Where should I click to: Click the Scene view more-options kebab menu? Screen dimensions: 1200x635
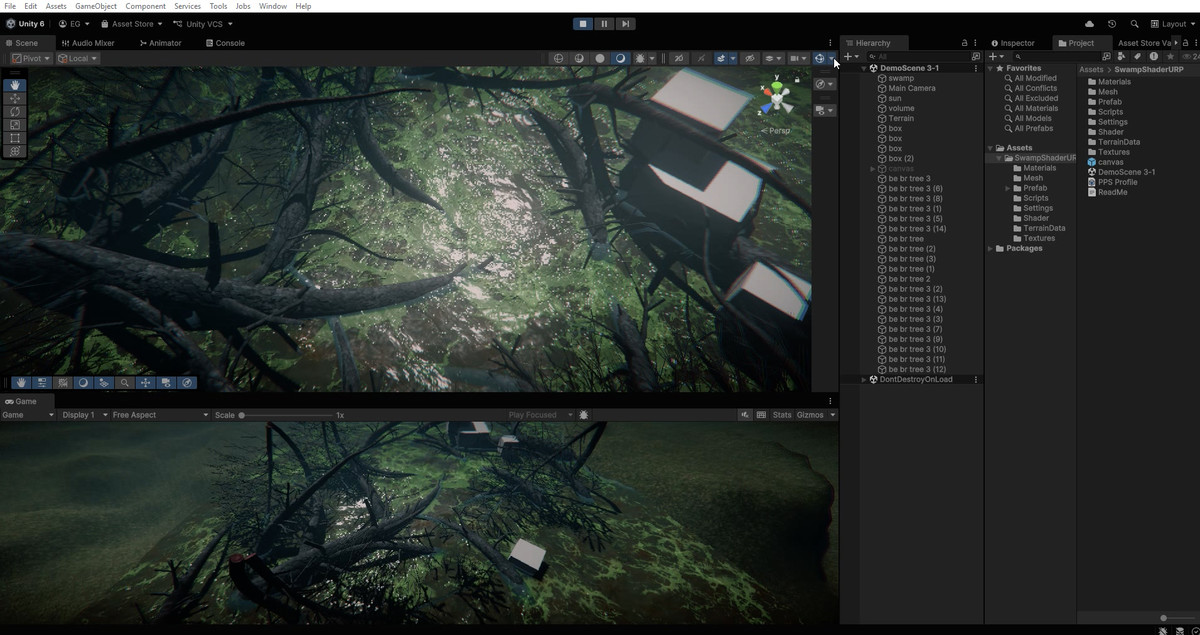pyautogui.click(x=830, y=43)
